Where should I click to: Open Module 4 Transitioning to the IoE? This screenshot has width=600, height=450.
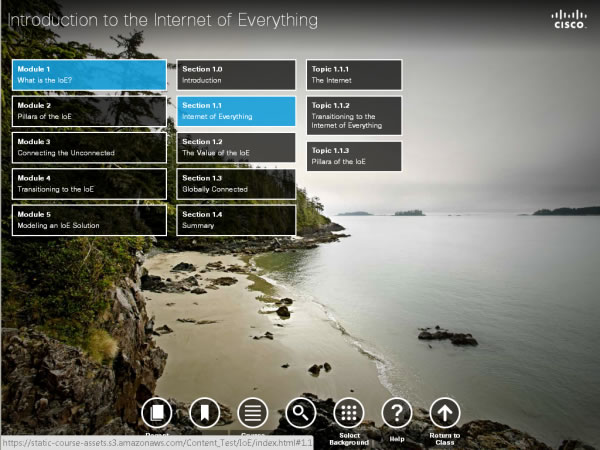[x=89, y=184]
